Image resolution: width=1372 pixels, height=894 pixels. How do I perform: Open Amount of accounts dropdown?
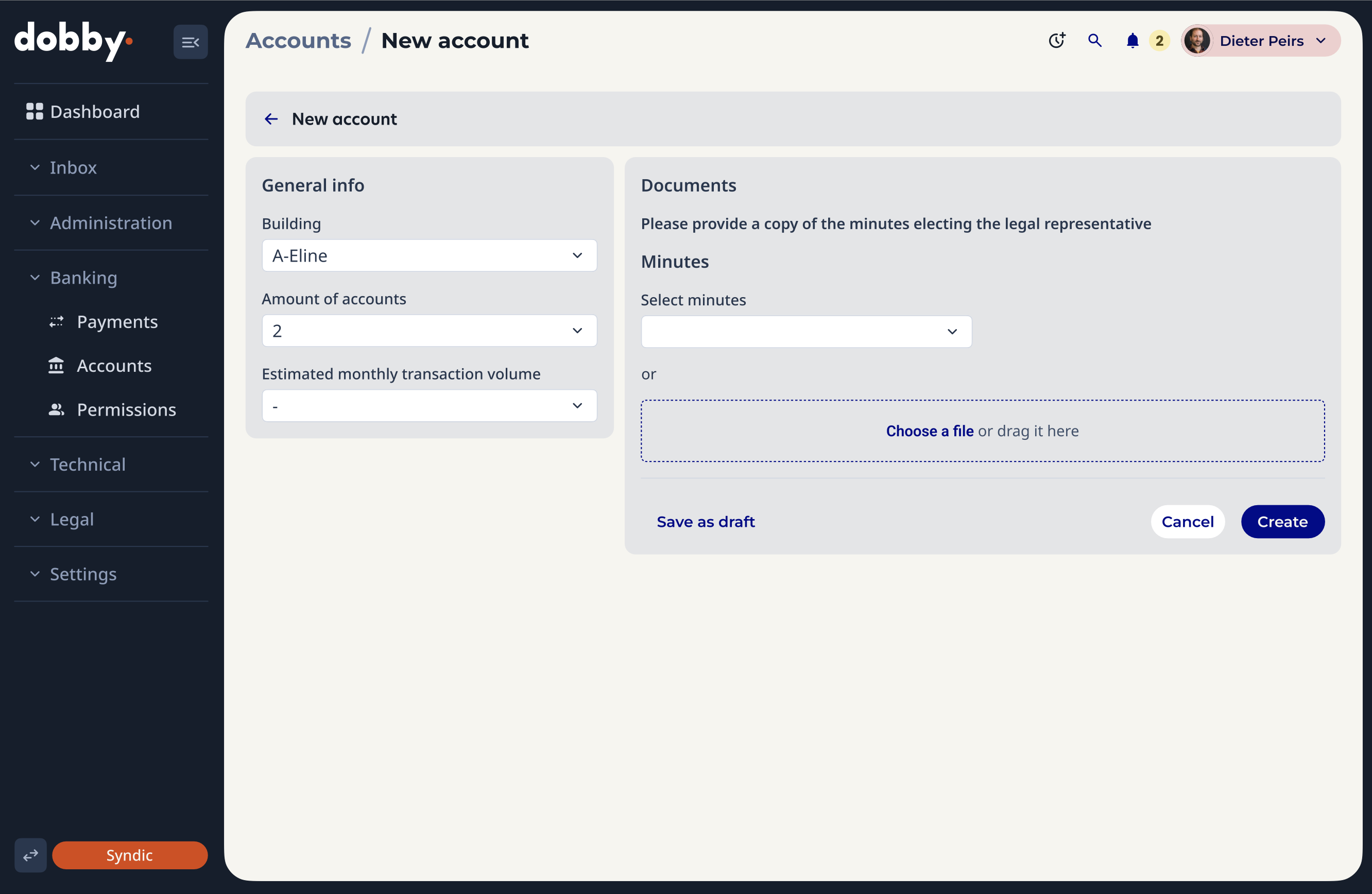pos(429,330)
